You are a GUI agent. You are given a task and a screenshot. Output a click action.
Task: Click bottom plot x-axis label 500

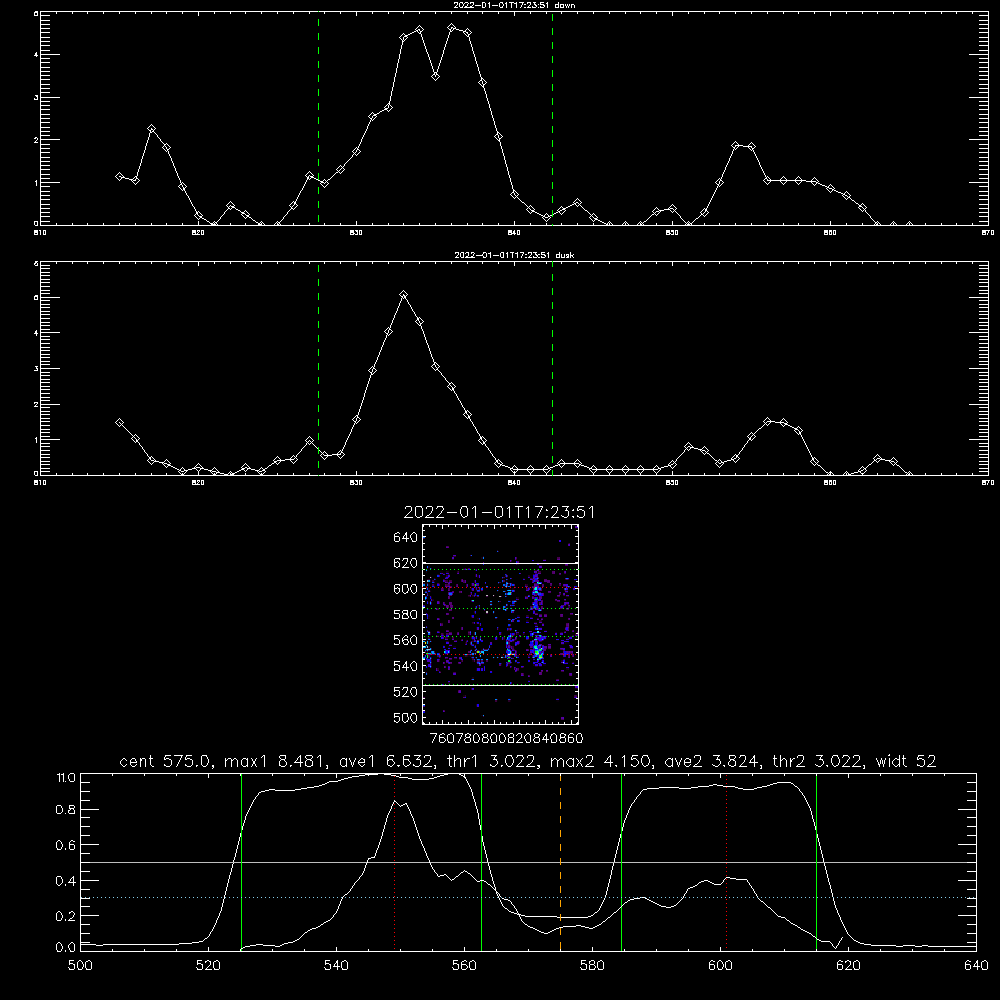pyautogui.click(x=80, y=966)
